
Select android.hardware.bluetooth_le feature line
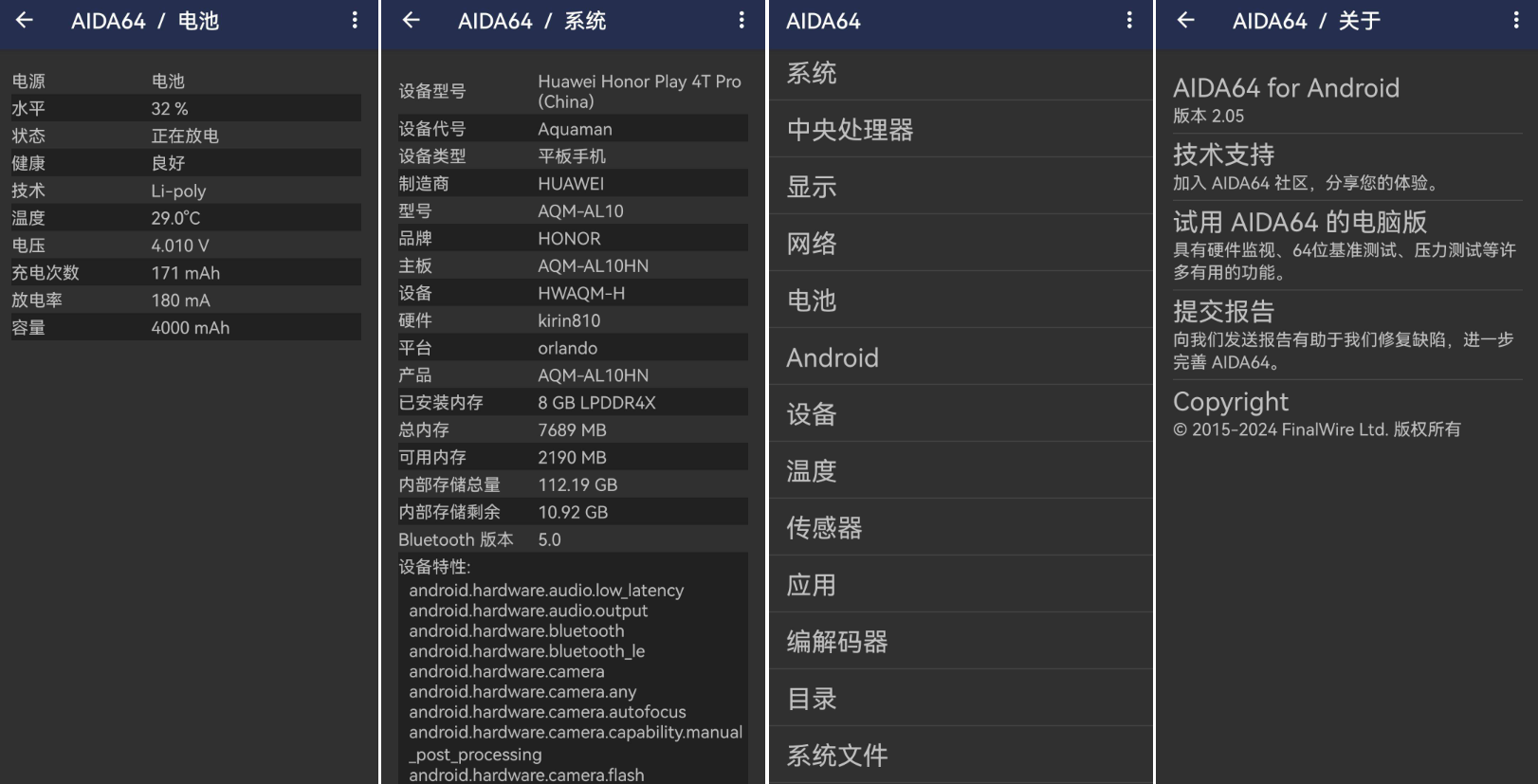(x=527, y=651)
